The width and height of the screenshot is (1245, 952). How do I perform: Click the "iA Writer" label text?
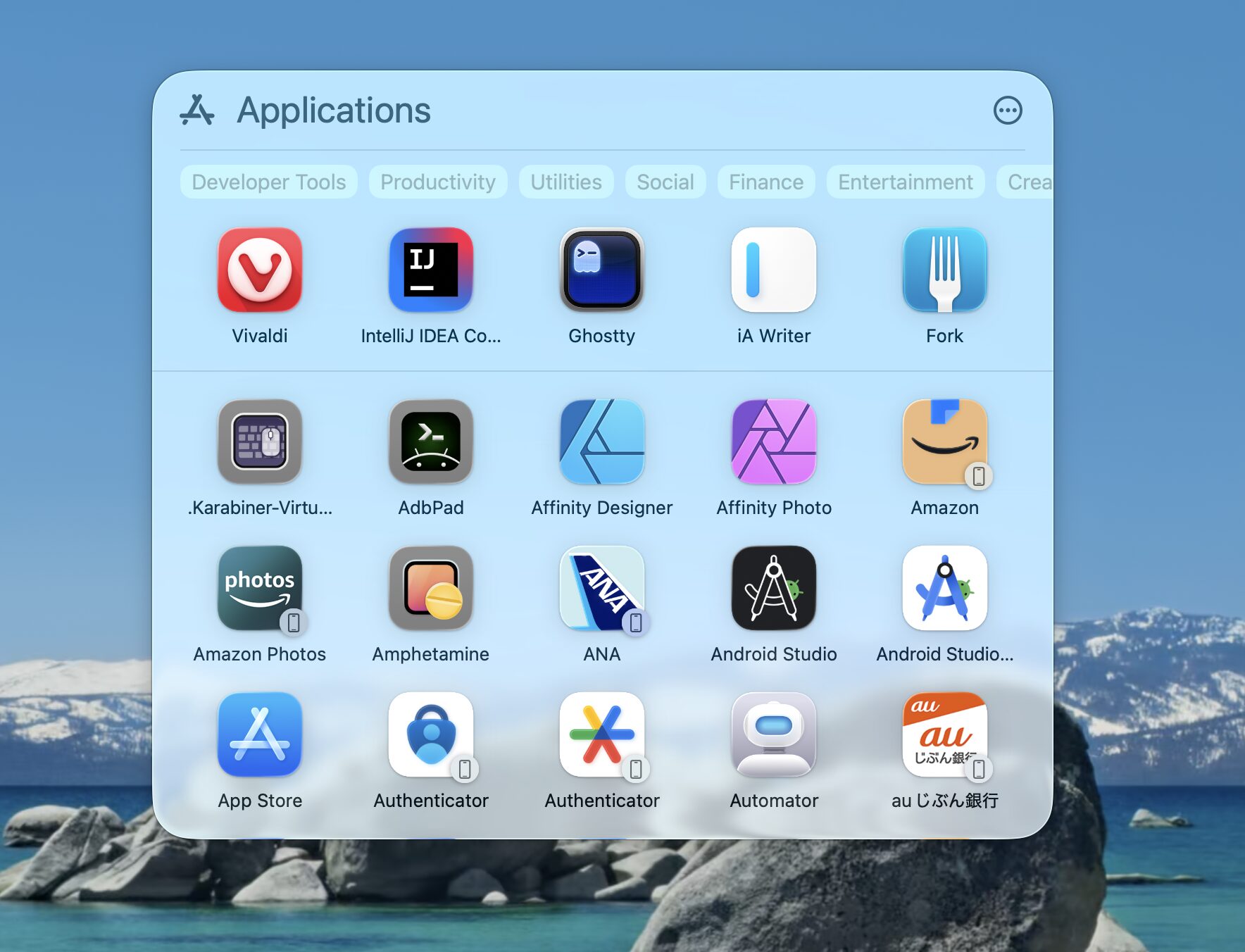774,336
